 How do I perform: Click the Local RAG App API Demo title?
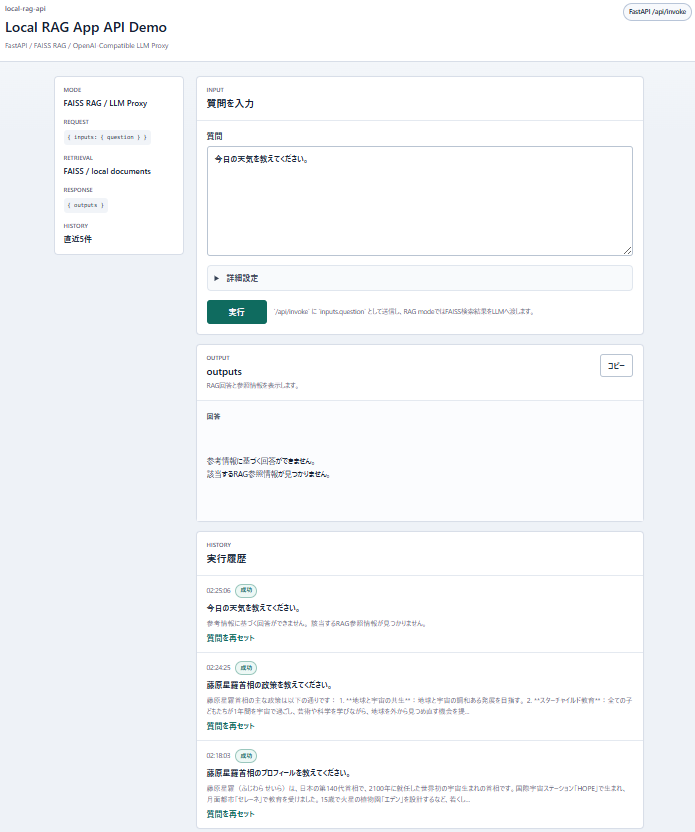click(86, 28)
